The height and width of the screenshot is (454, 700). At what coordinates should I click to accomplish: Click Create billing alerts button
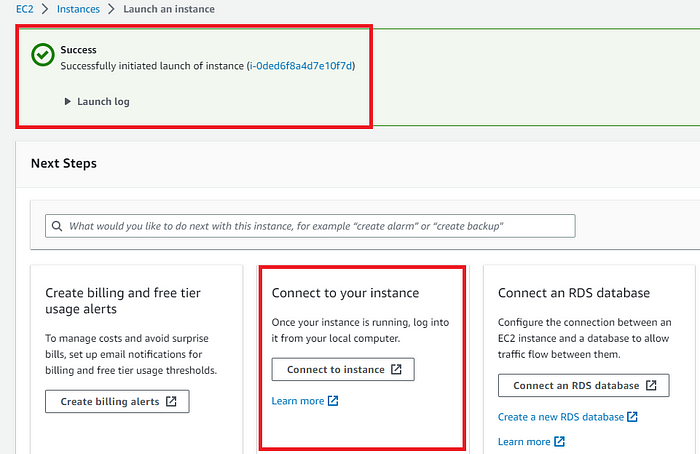tap(117, 401)
